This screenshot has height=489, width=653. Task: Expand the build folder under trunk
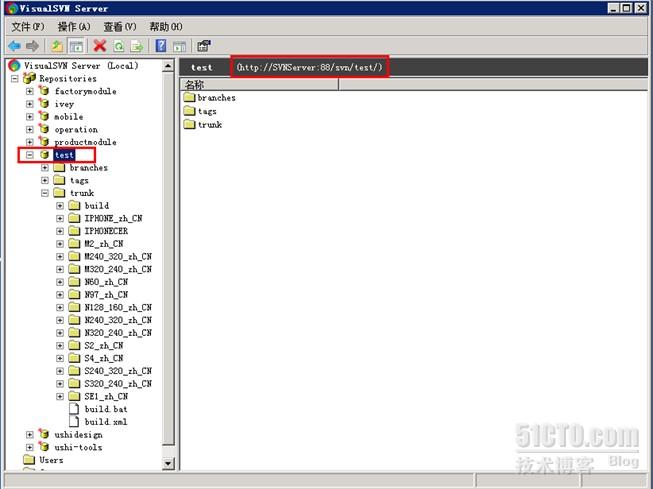pyautogui.click(x=60, y=206)
